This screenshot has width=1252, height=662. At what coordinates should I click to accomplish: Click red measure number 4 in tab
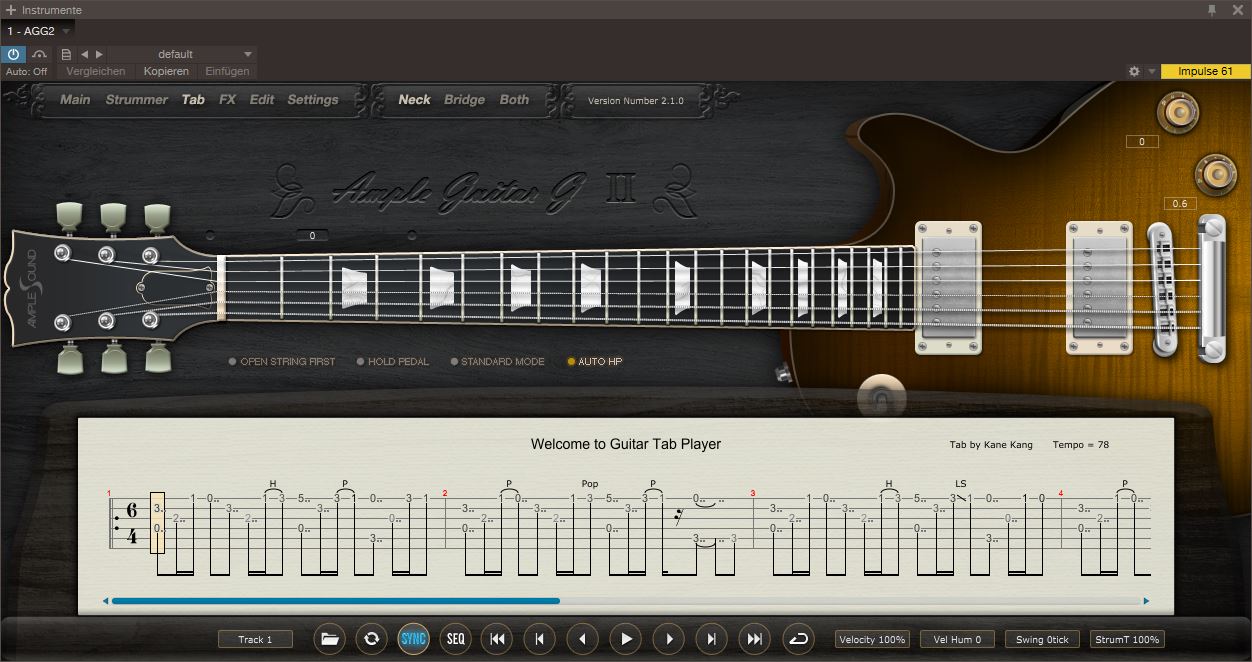pyautogui.click(x=1061, y=493)
